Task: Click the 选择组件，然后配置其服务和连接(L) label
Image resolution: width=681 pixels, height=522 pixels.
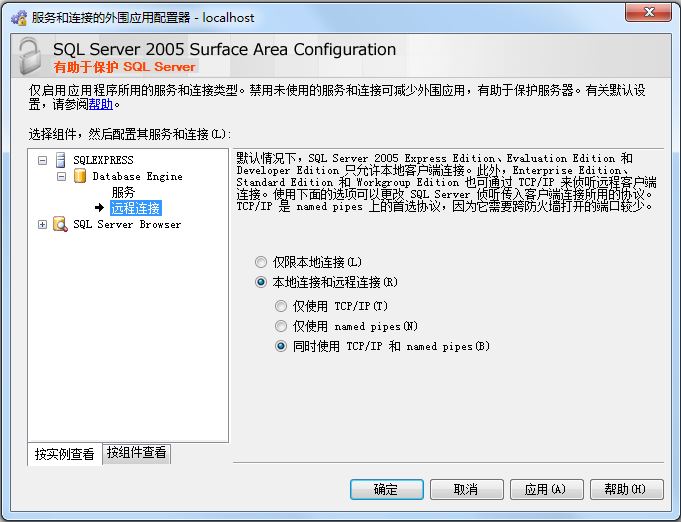Action: tap(128, 134)
